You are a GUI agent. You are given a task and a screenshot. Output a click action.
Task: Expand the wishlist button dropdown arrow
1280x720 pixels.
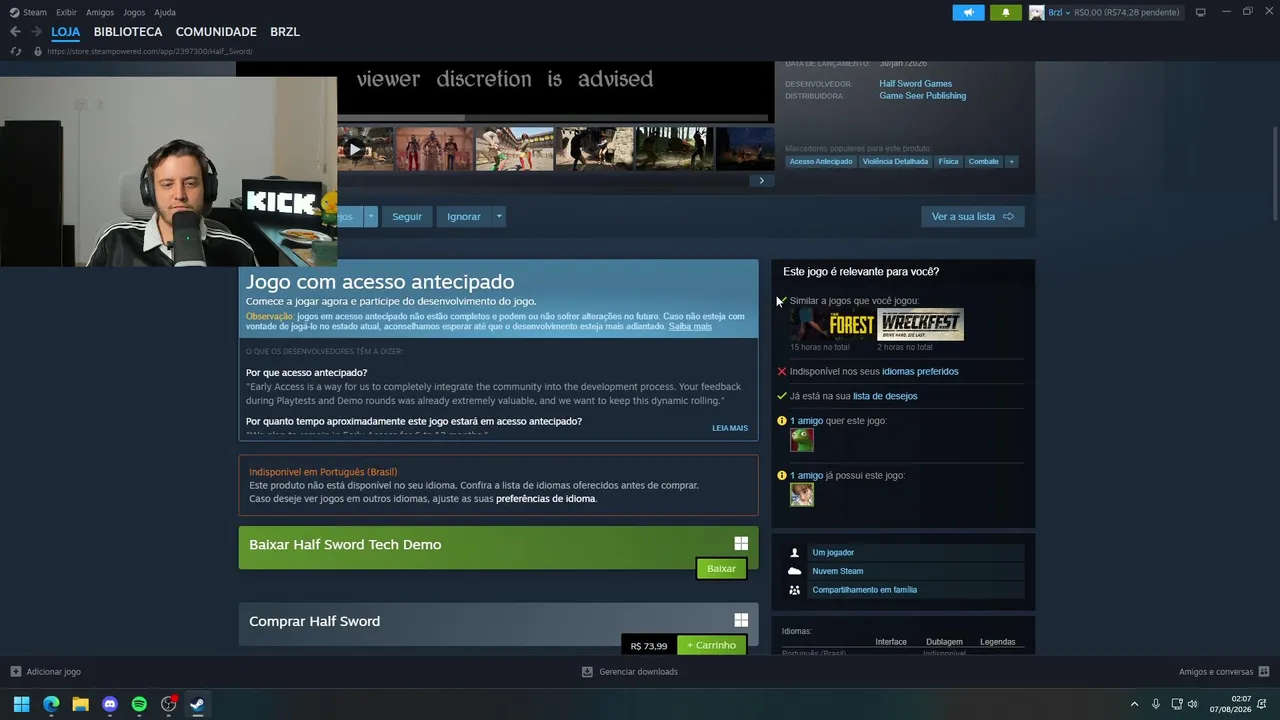click(371, 216)
